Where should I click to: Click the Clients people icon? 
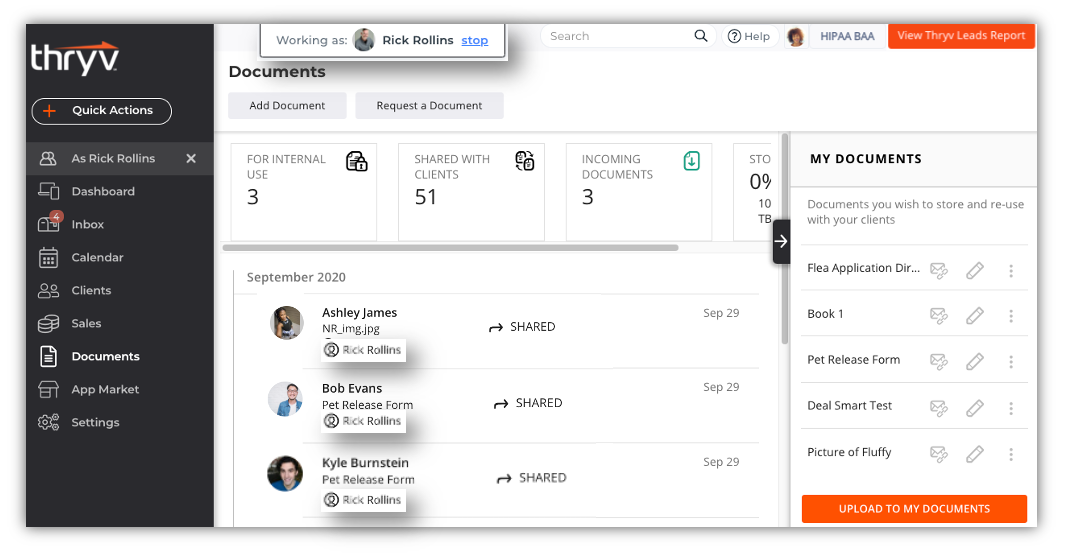[49, 290]
